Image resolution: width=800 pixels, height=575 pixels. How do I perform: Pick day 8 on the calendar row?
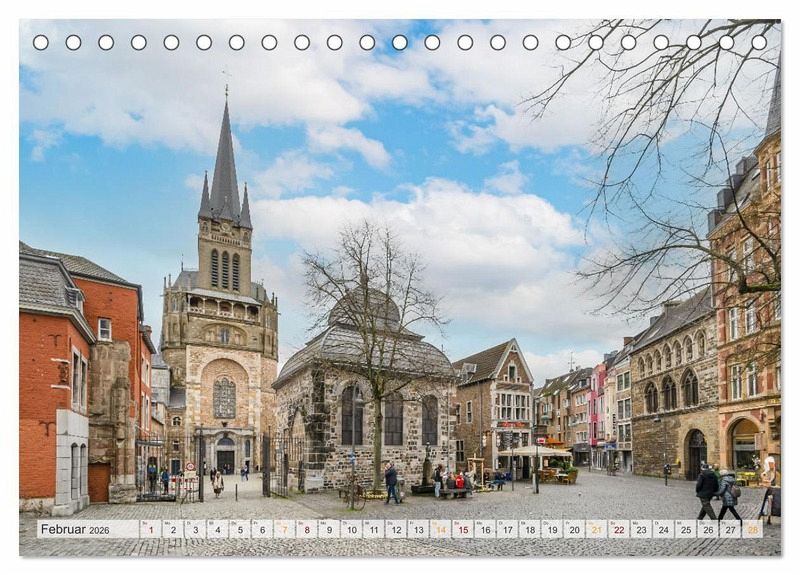click(306, 529)
